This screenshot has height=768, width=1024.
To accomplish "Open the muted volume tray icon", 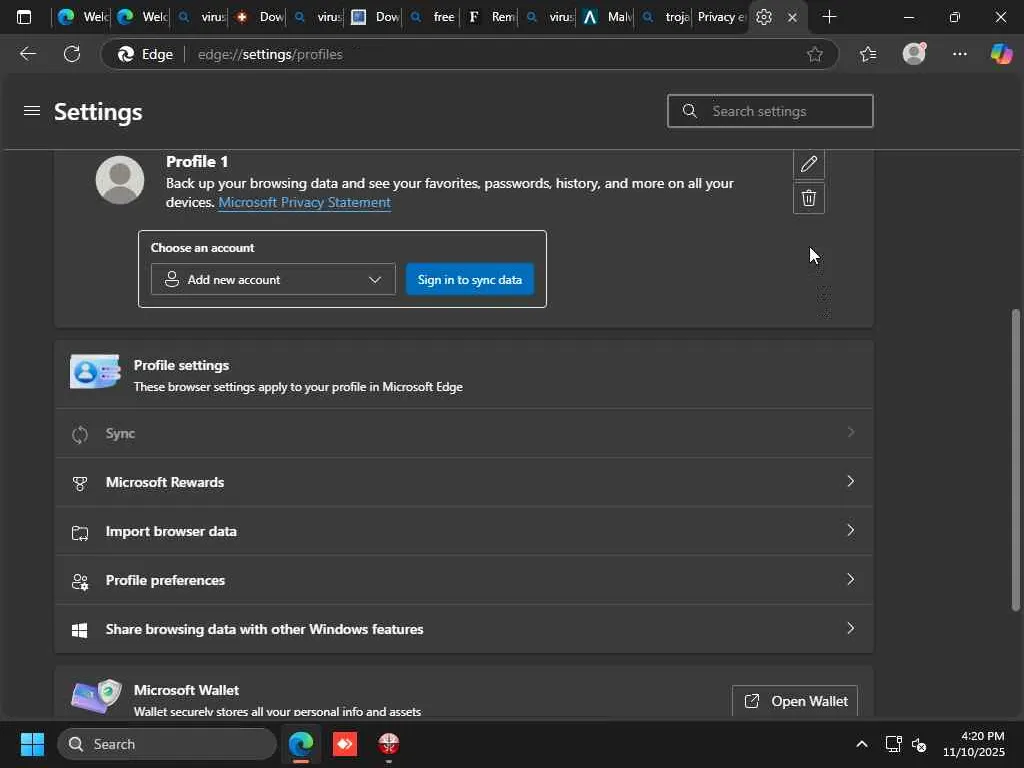I will 920,744.
